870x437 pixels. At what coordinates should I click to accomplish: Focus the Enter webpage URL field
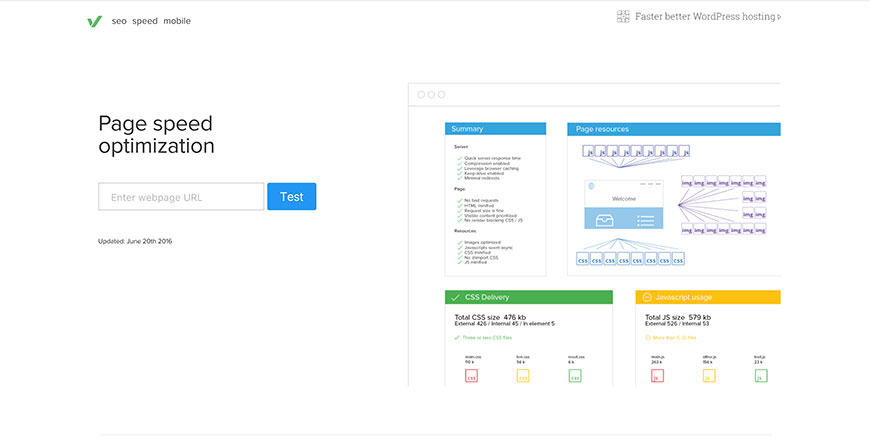(181, 197)
